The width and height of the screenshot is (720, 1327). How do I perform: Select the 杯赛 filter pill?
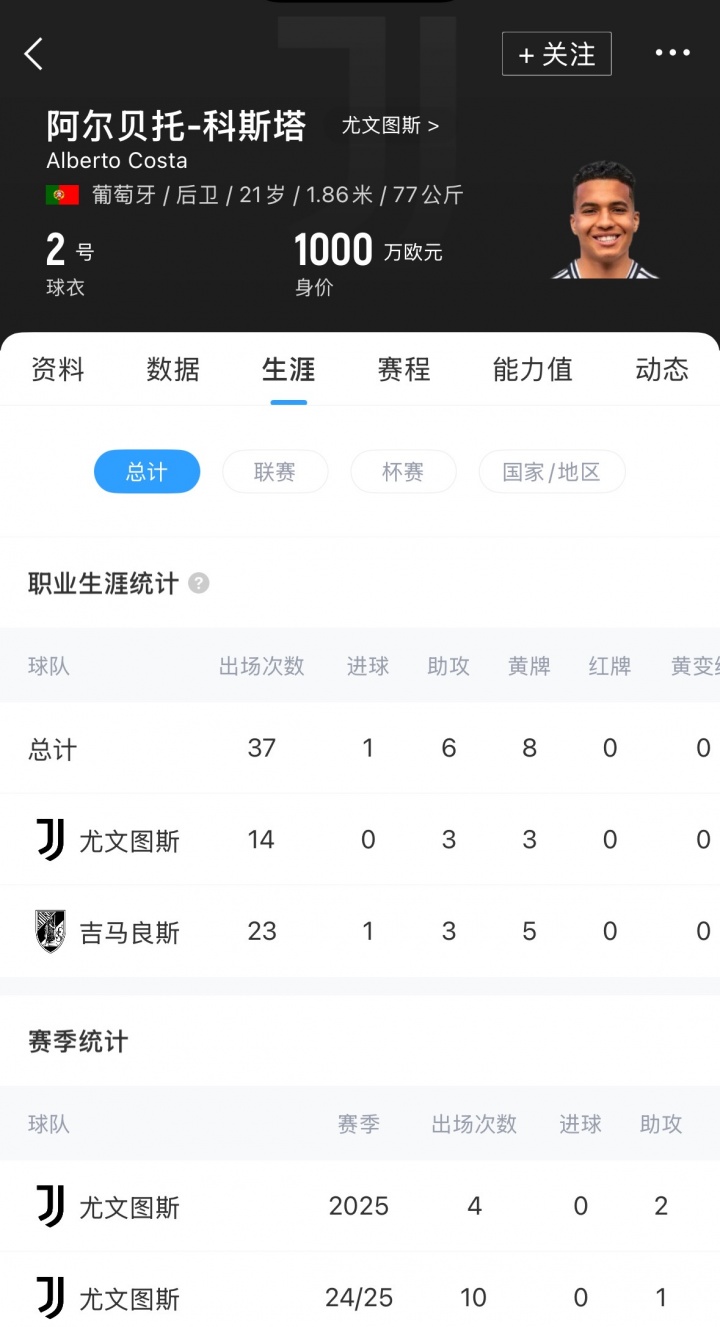point(403,472)
